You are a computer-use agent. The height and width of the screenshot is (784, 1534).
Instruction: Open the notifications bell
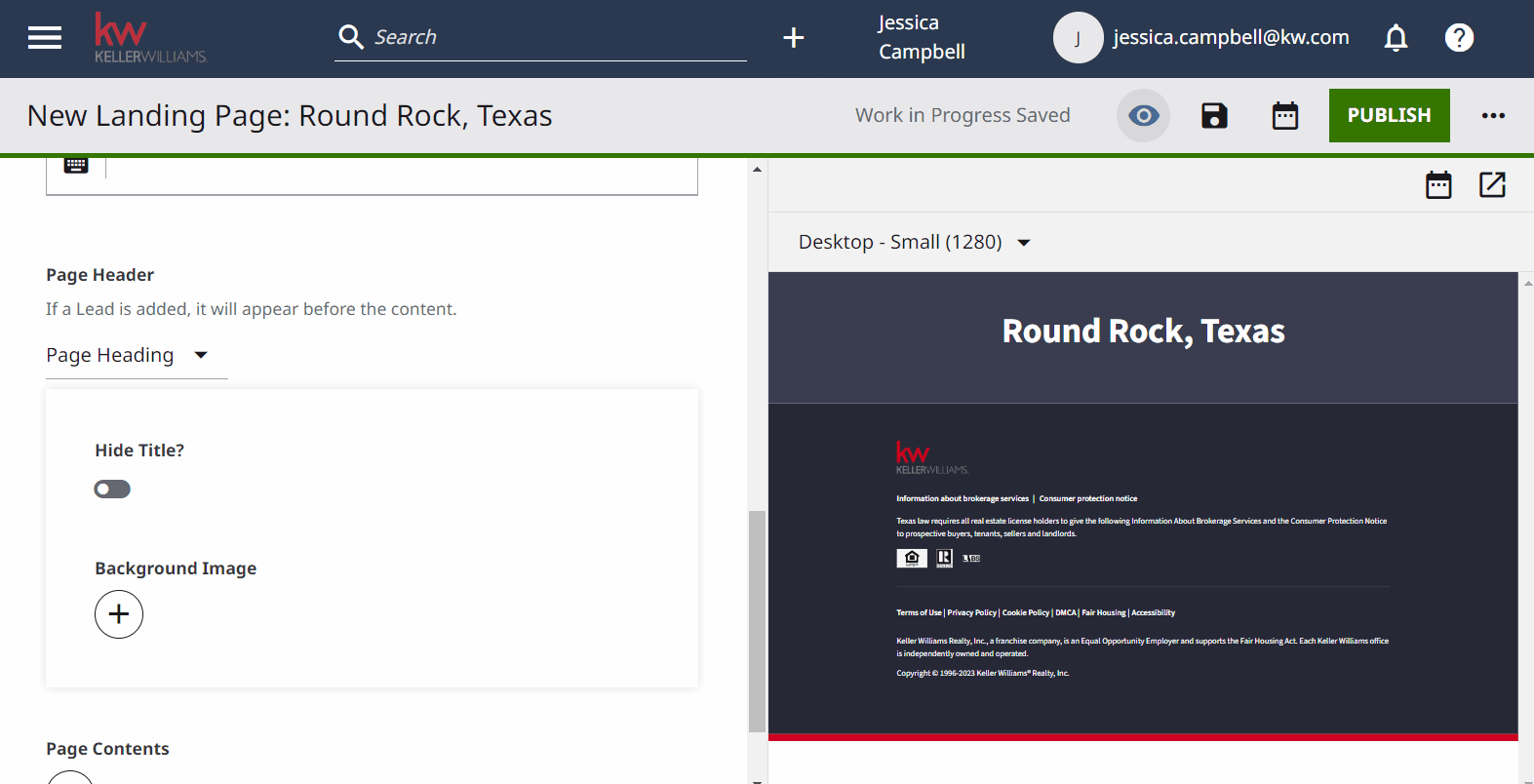click(x=1396, y=38)
